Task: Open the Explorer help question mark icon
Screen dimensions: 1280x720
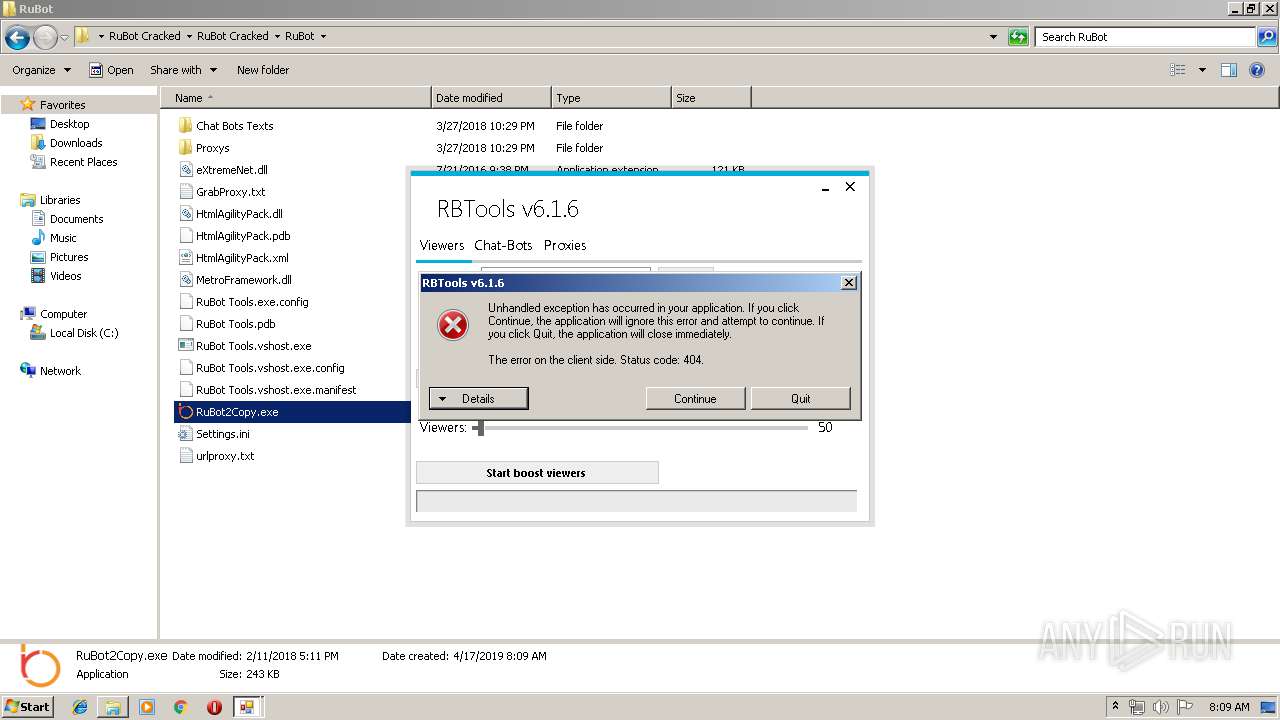Action: (x=1257, y=70)
